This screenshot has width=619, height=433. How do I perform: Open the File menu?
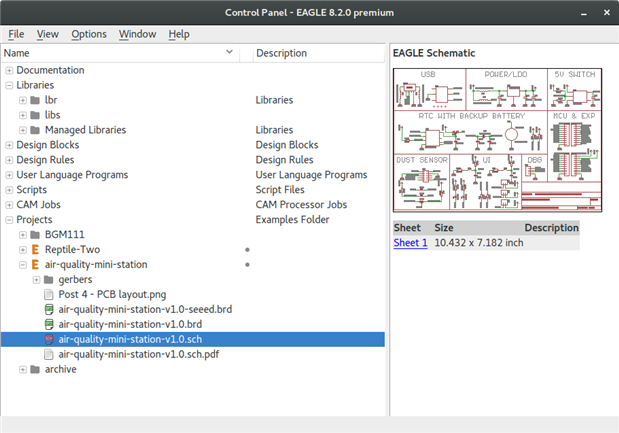16,34
